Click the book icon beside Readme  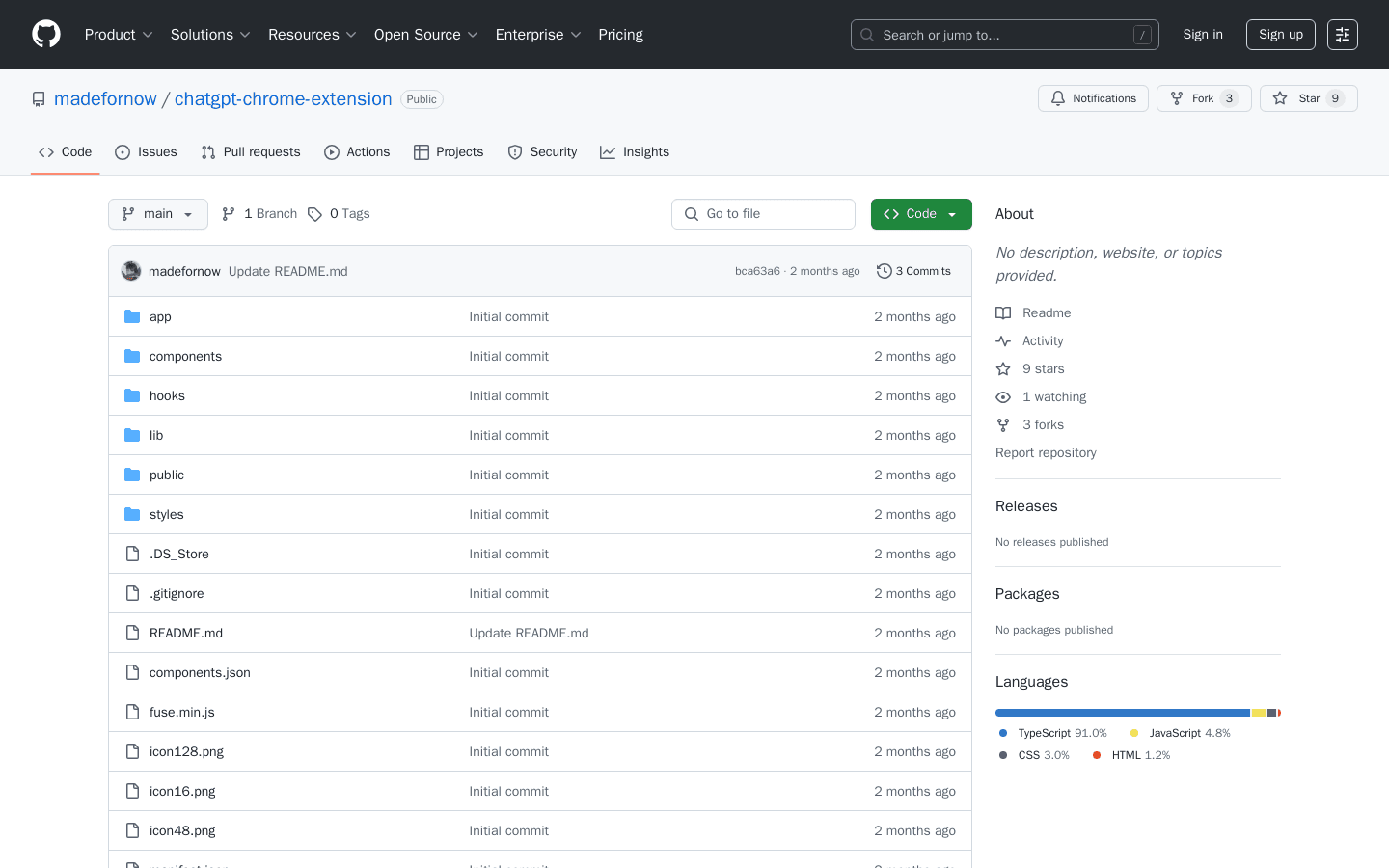coord(1003,312)
